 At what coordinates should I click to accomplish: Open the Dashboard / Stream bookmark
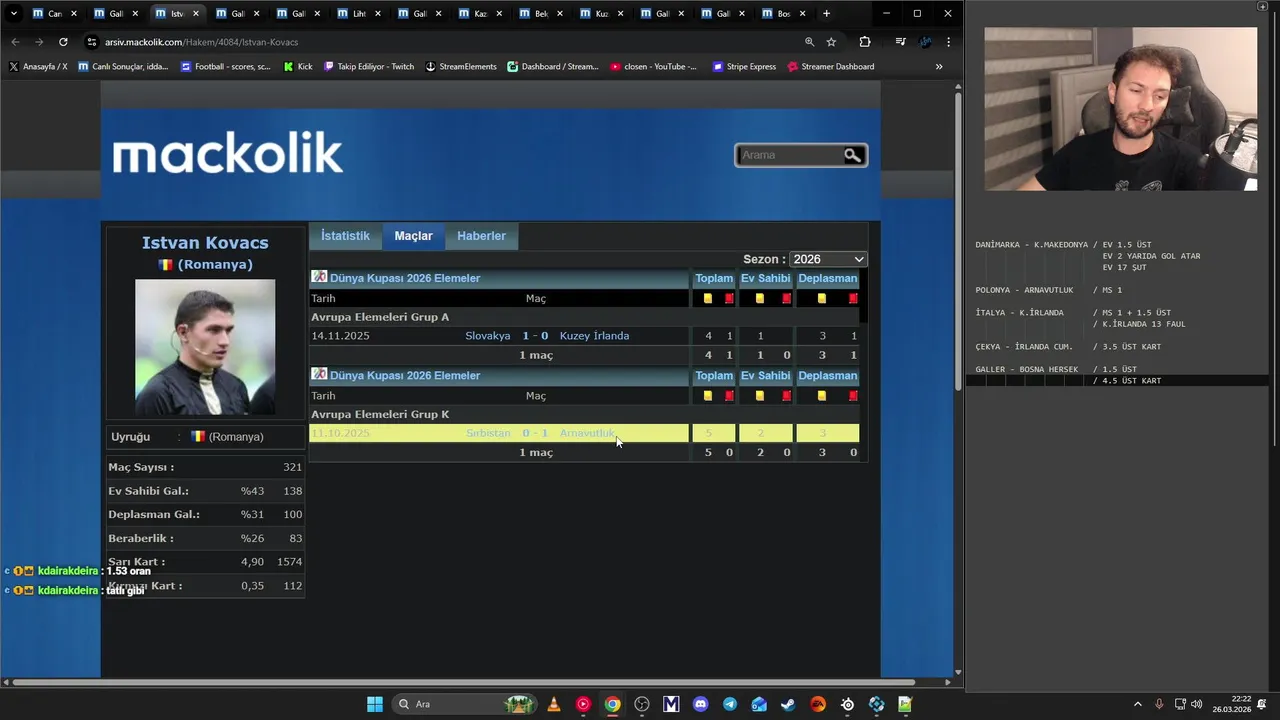tap(553, 67)
